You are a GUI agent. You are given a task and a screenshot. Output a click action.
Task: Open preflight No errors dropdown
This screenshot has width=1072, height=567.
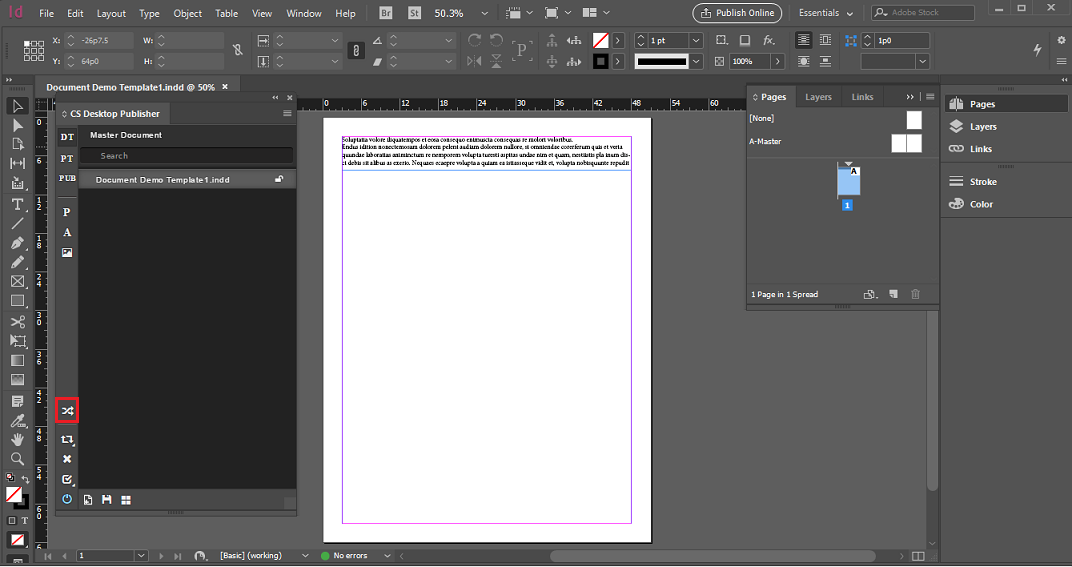coord(387,555)
